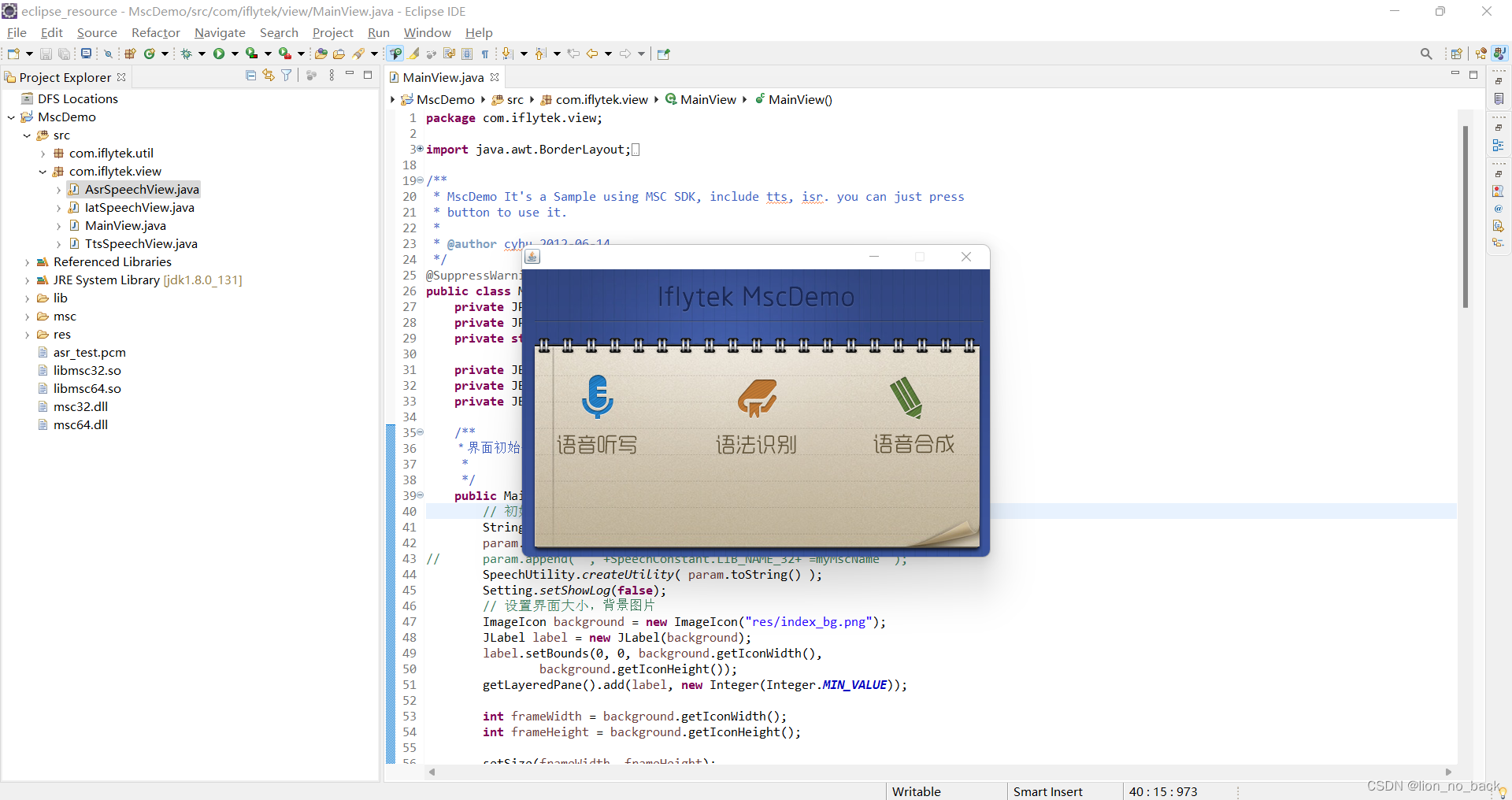Go to Last Edit Location icon
Viewport: 1512px width, 800px height.
tap(573, 54)
